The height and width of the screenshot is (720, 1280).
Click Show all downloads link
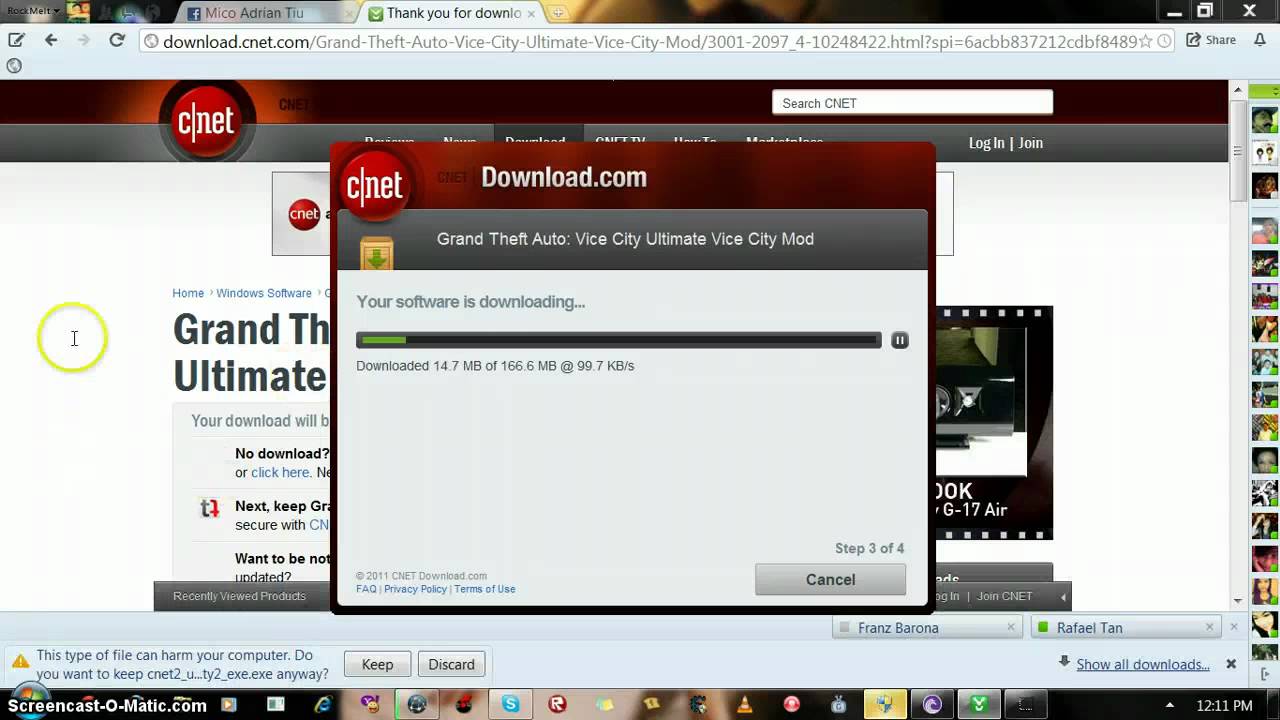1142,664
